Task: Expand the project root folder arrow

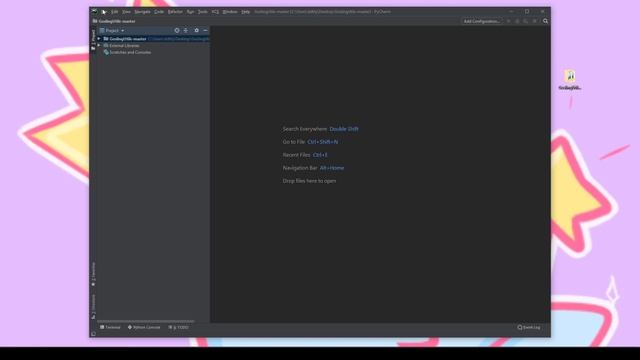Action: tap(99, 39)
